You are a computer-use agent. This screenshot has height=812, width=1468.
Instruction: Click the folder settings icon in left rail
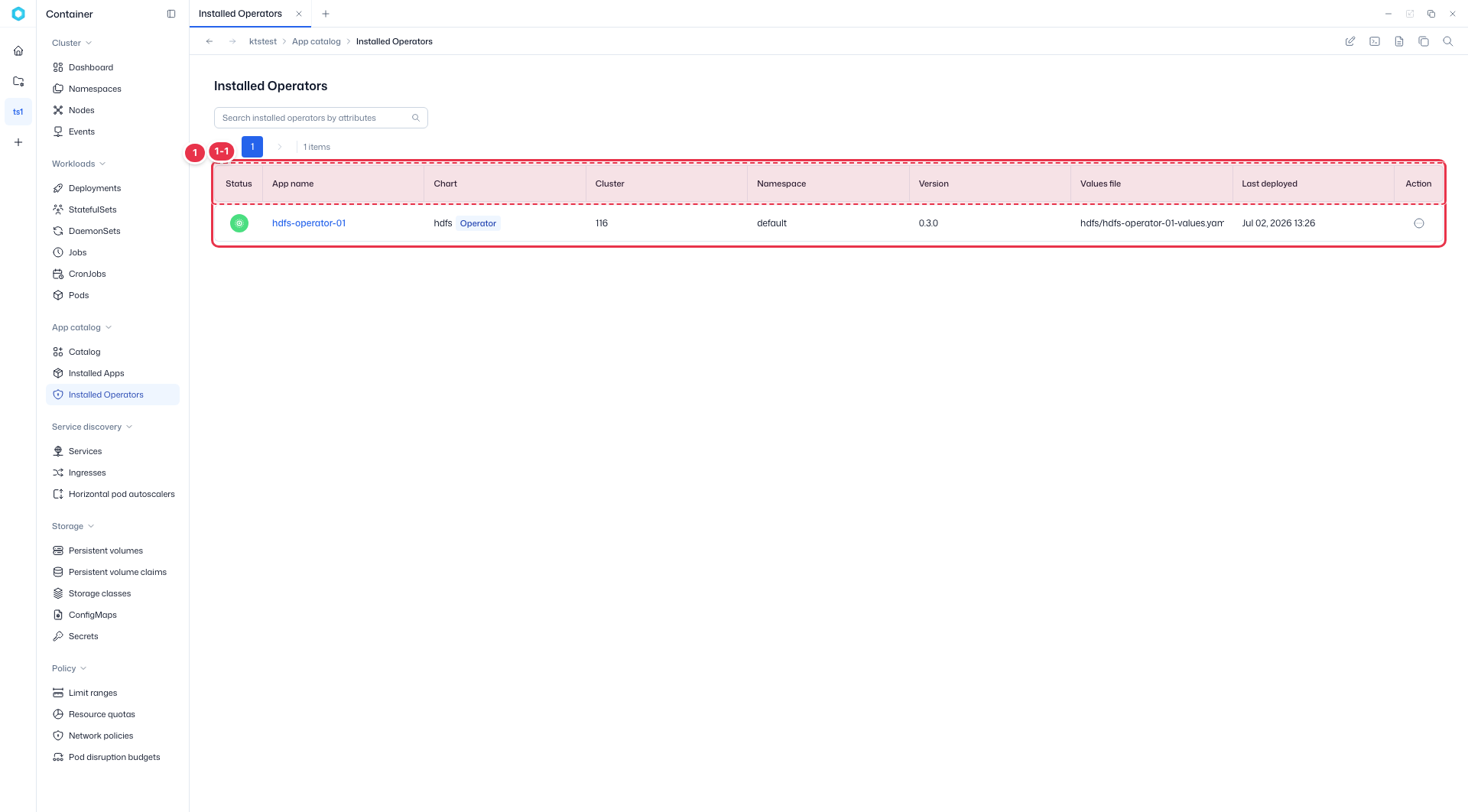pyautogui.click(x=18, y=81)
